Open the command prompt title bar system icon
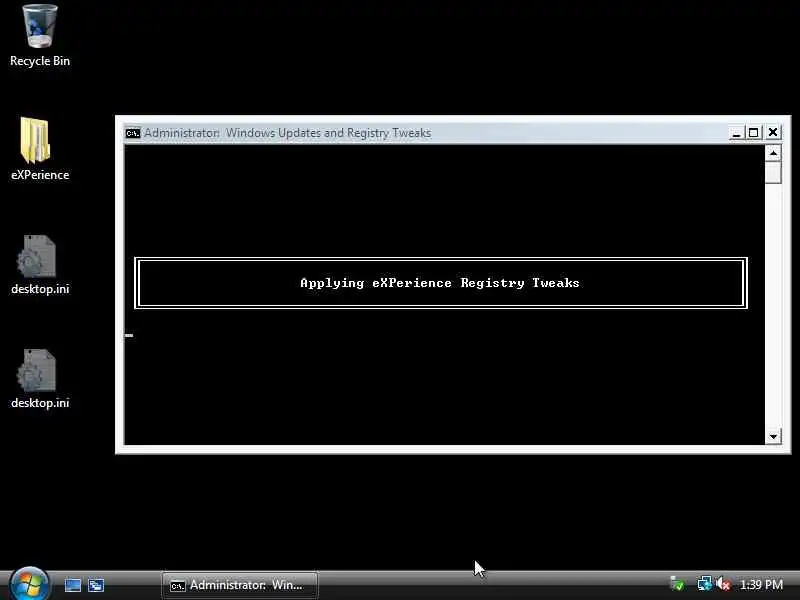 (133, 133)
